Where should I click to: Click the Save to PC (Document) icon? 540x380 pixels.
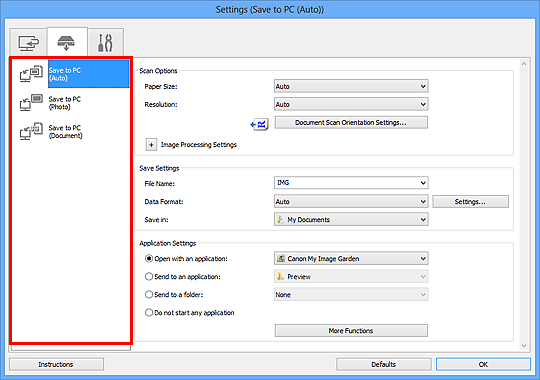[31, 131]
